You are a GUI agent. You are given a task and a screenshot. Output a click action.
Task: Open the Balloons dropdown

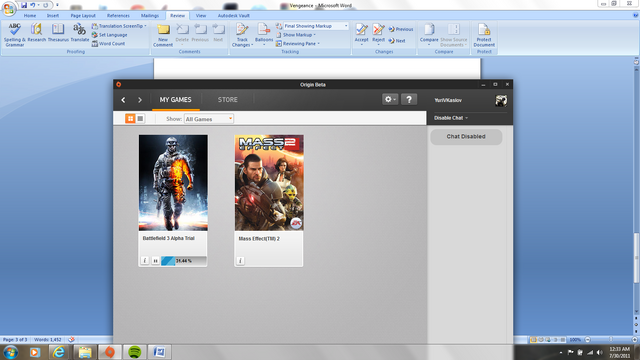[x=264, y=34]
